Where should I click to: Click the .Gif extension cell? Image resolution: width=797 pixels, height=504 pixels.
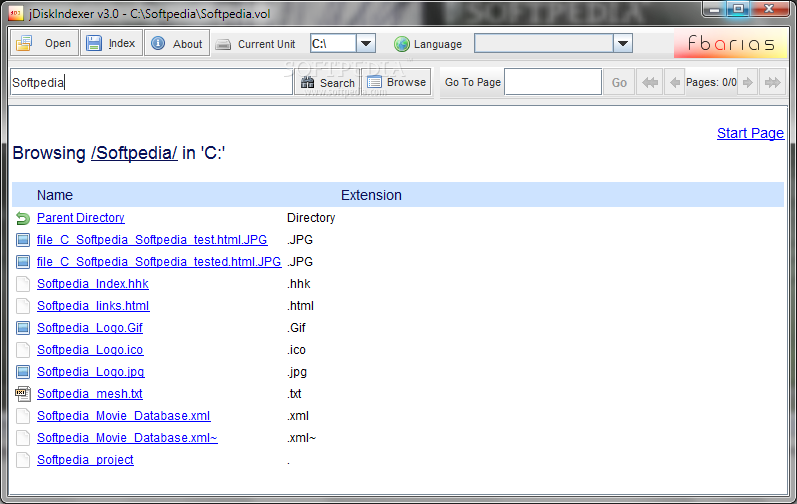pyautogui.click(x=296, y=328)
